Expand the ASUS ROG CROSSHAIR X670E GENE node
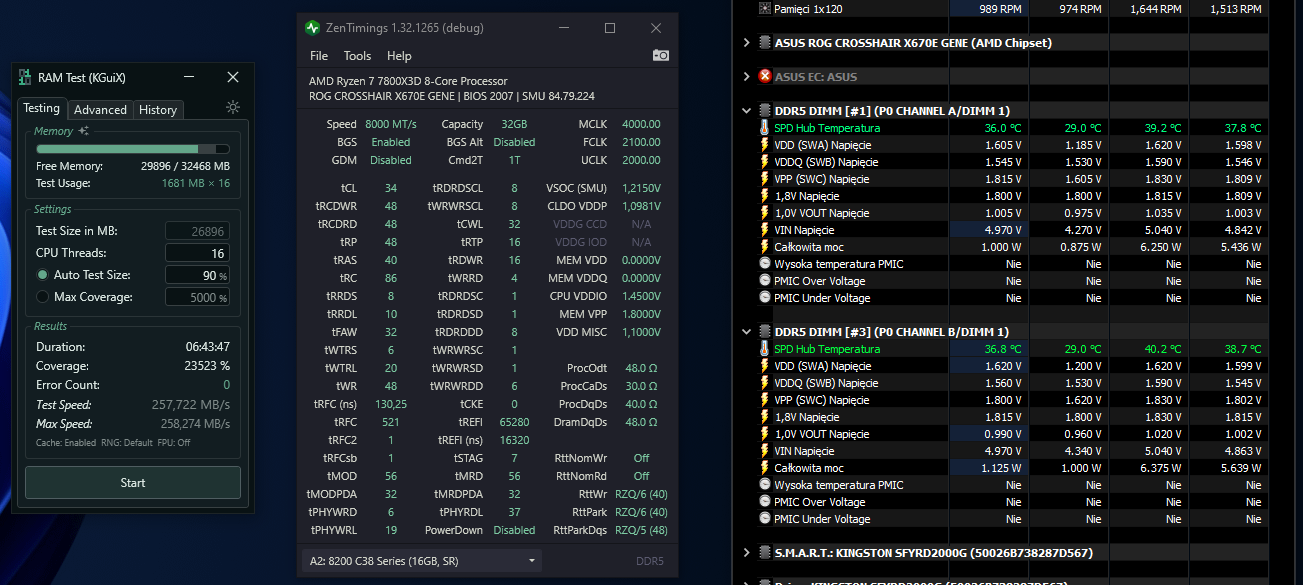The image size is (1303, 585). click(746, 43)
